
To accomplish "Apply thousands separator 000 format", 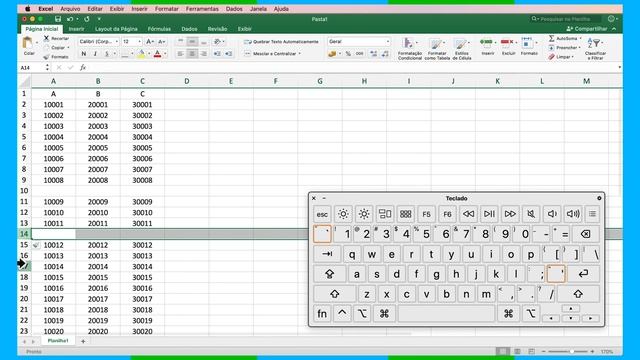I will coord(360,53).
